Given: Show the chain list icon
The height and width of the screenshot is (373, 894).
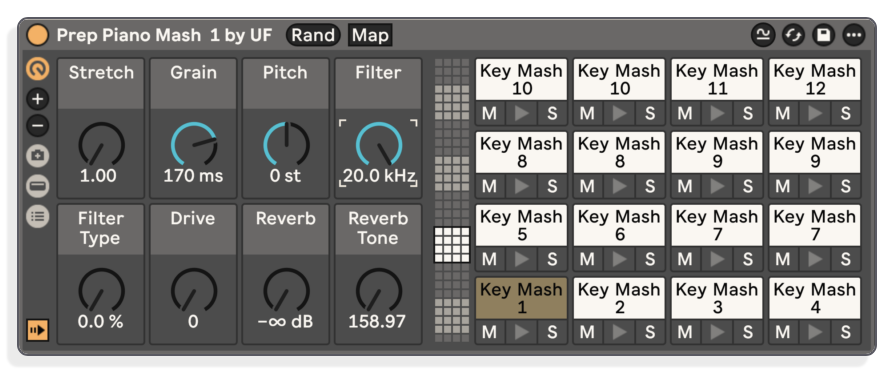Looking at the screenshot, I should [38, 216].
